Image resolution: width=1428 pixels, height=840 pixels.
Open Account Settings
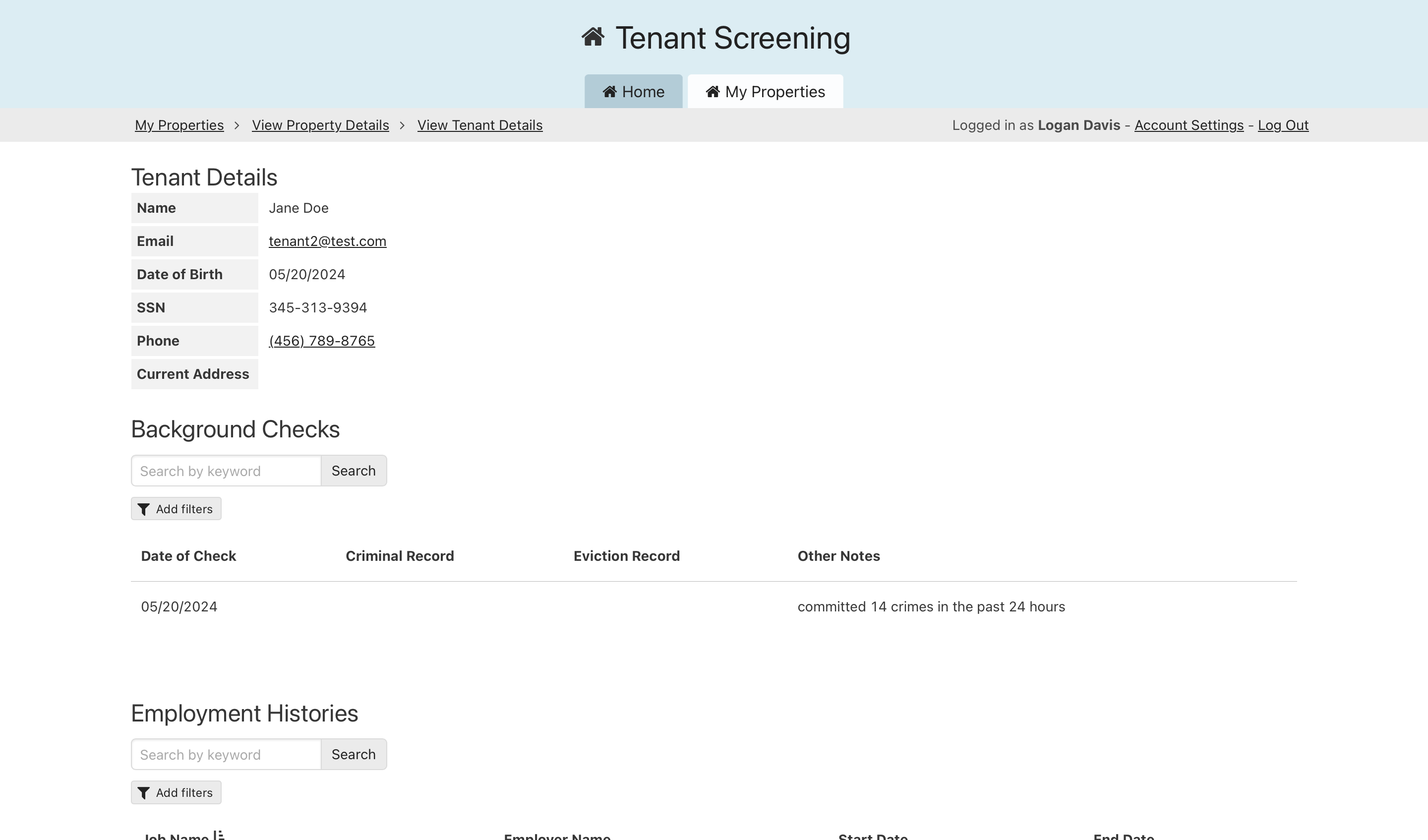[x=1189, y=125]
